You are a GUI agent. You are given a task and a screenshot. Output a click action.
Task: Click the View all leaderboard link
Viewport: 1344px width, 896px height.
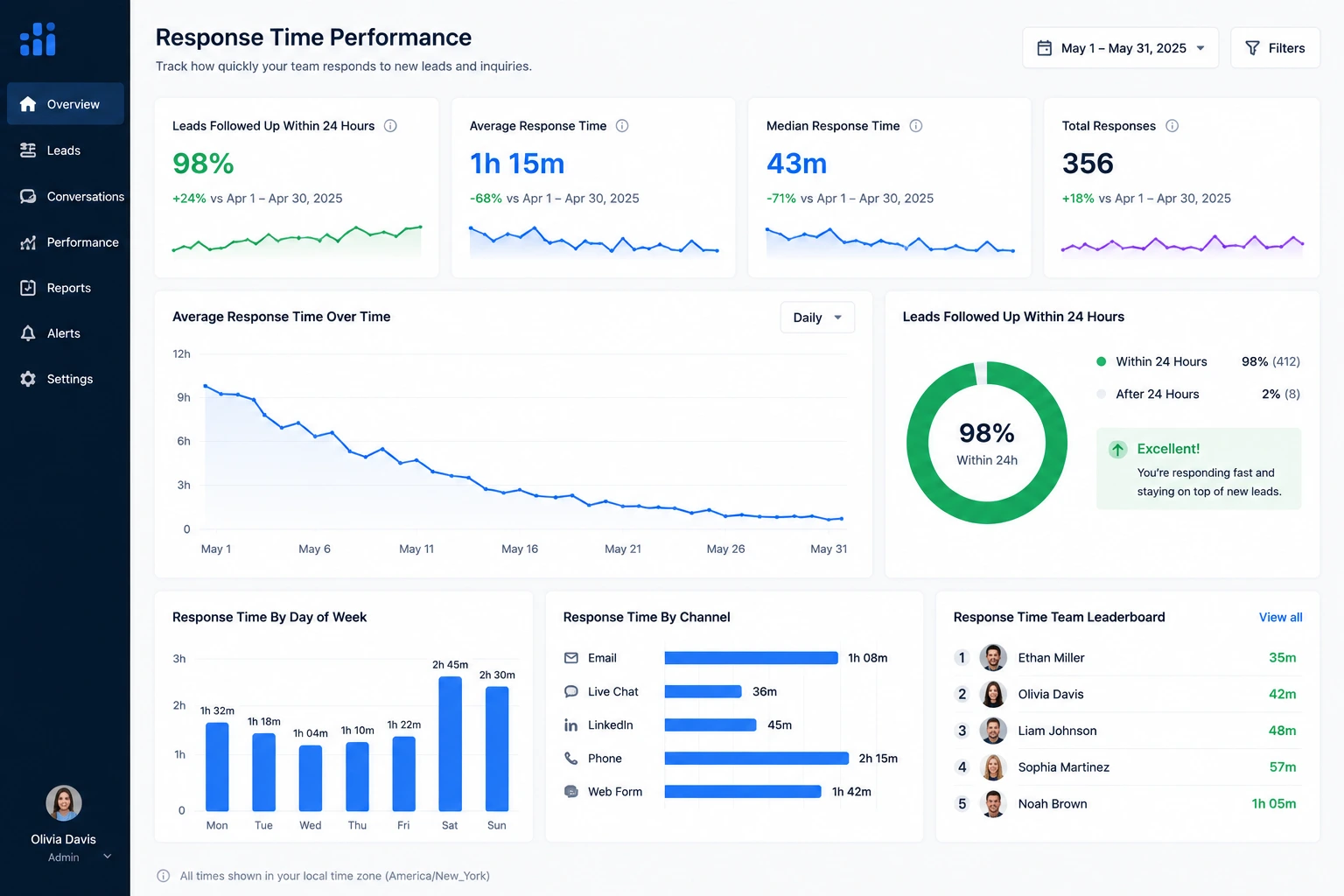1280,618
